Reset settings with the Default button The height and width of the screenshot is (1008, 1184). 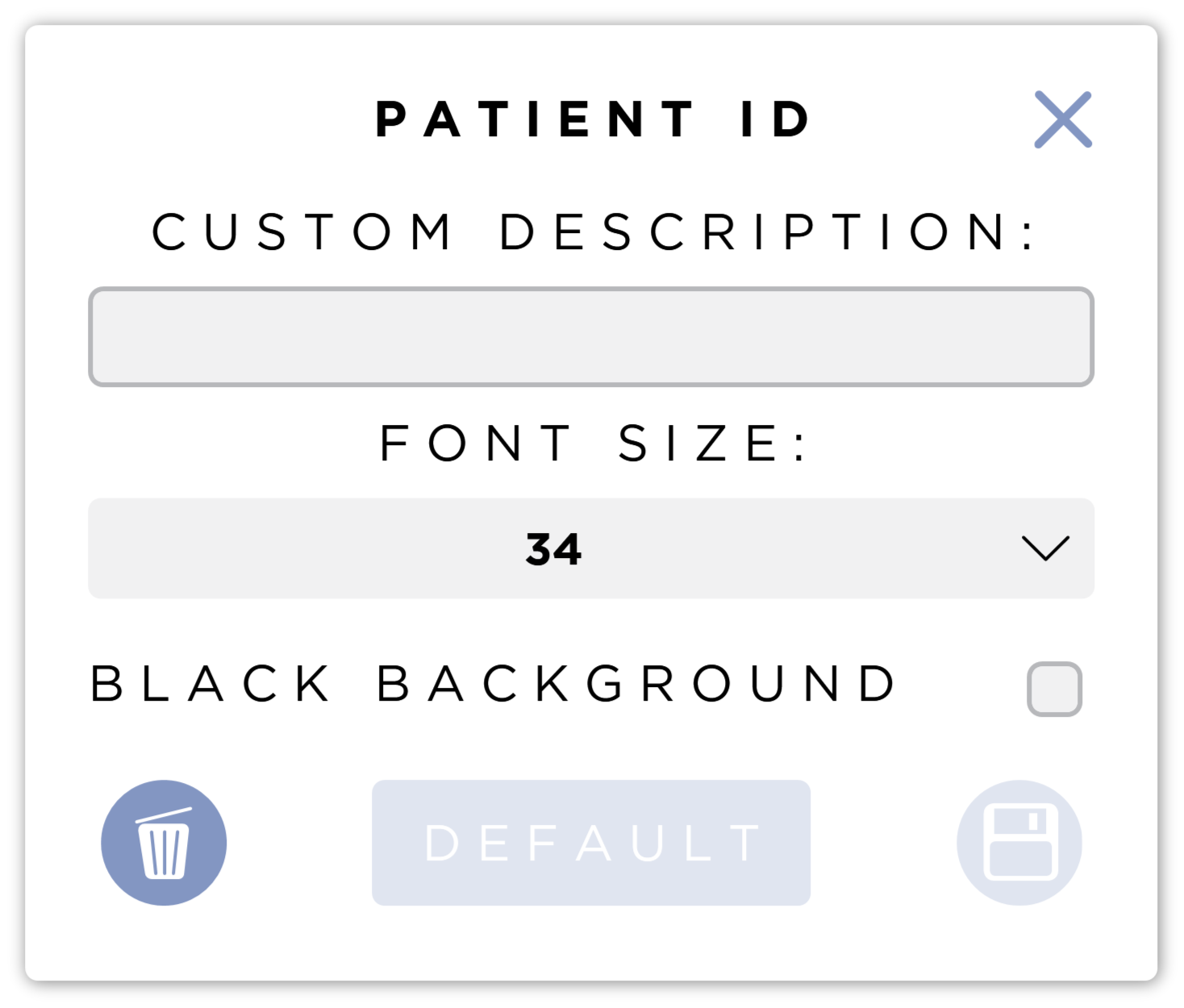pos(591,843)
